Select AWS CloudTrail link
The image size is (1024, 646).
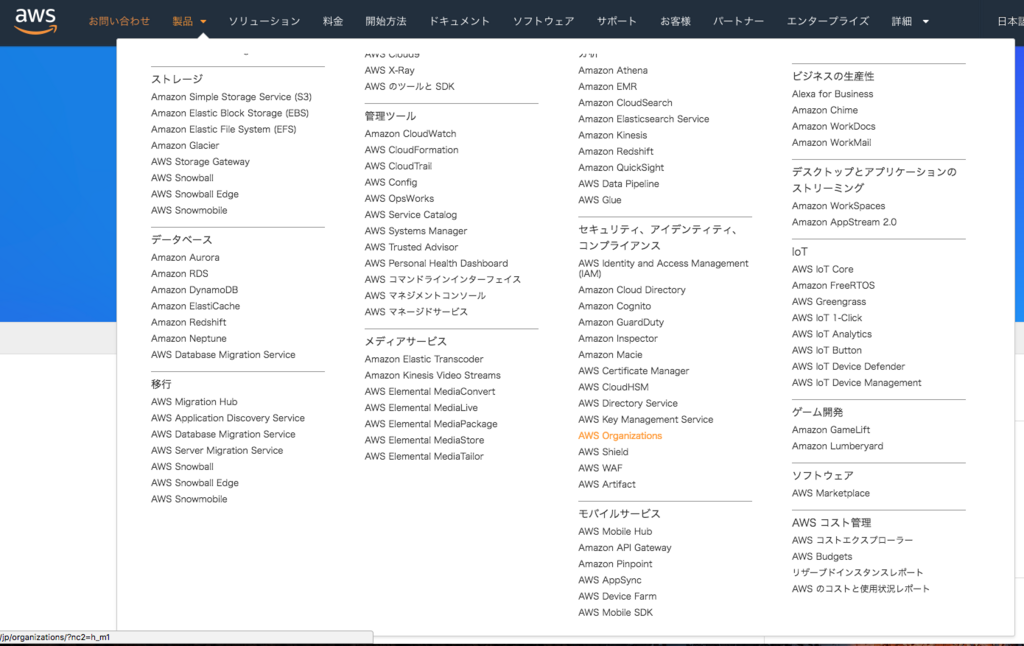click(x=398, y=167)
